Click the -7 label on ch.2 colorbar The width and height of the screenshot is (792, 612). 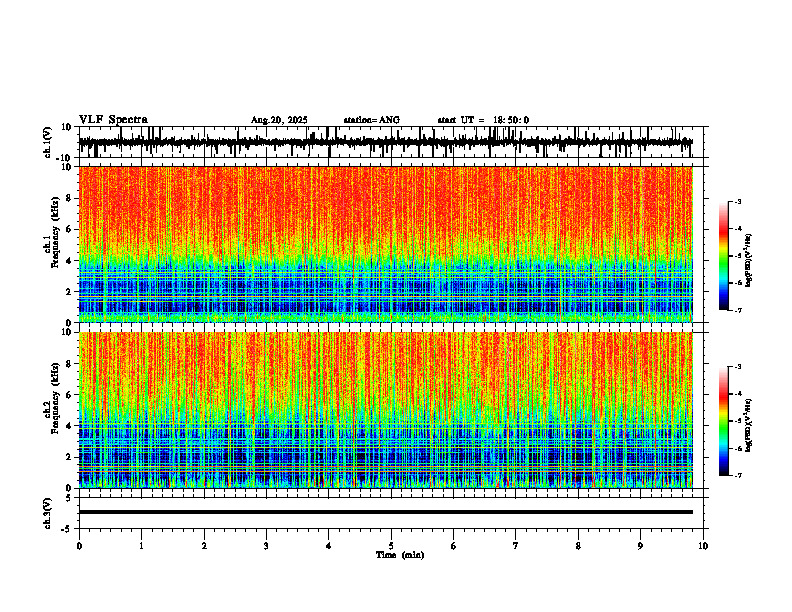(x=737, y=476)
